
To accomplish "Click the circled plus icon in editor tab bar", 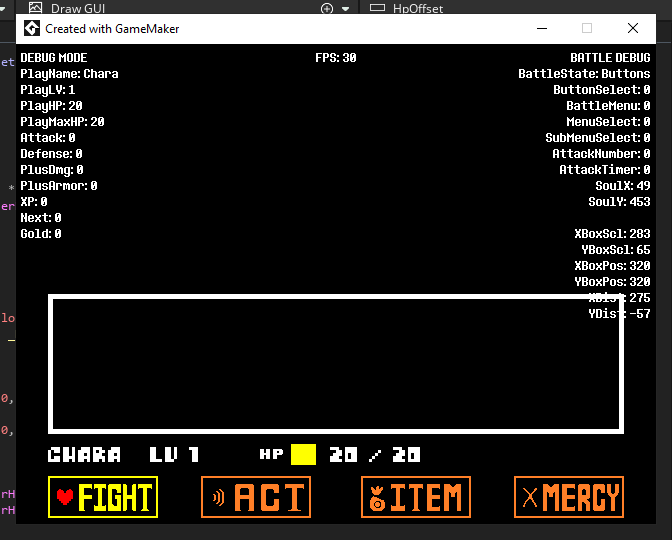I will click(x=327, y=9).
